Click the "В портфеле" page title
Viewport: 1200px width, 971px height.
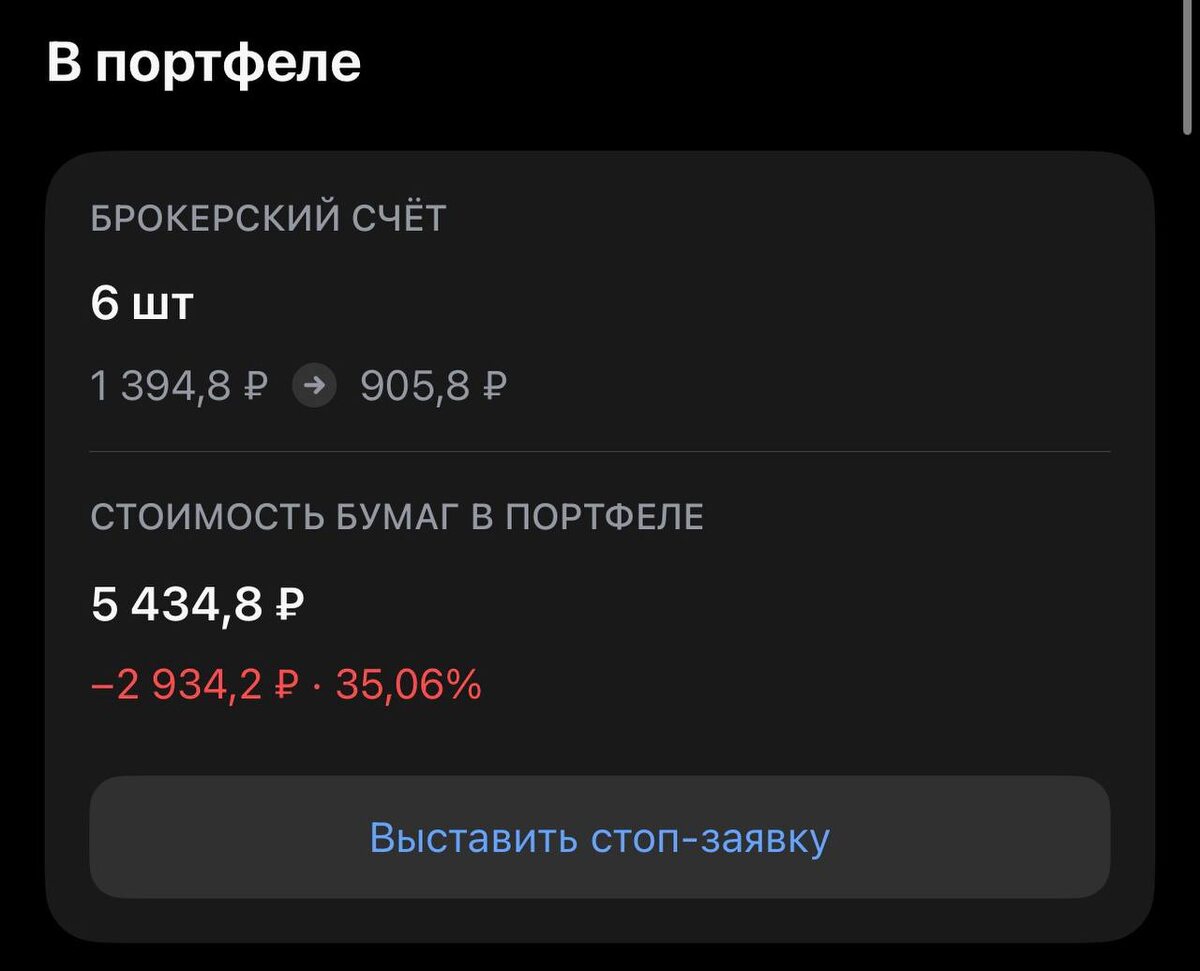[204, 63]
